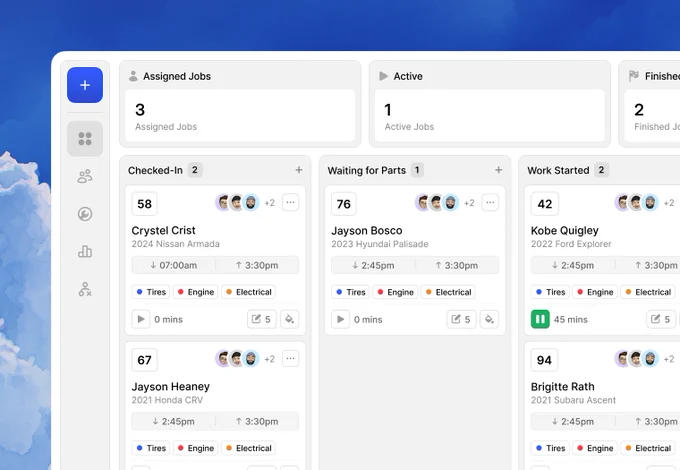Screen dimensions: 680x470
Task: Click the 2021 Honda CRV vehicle text
Action: tap(167, 400)
